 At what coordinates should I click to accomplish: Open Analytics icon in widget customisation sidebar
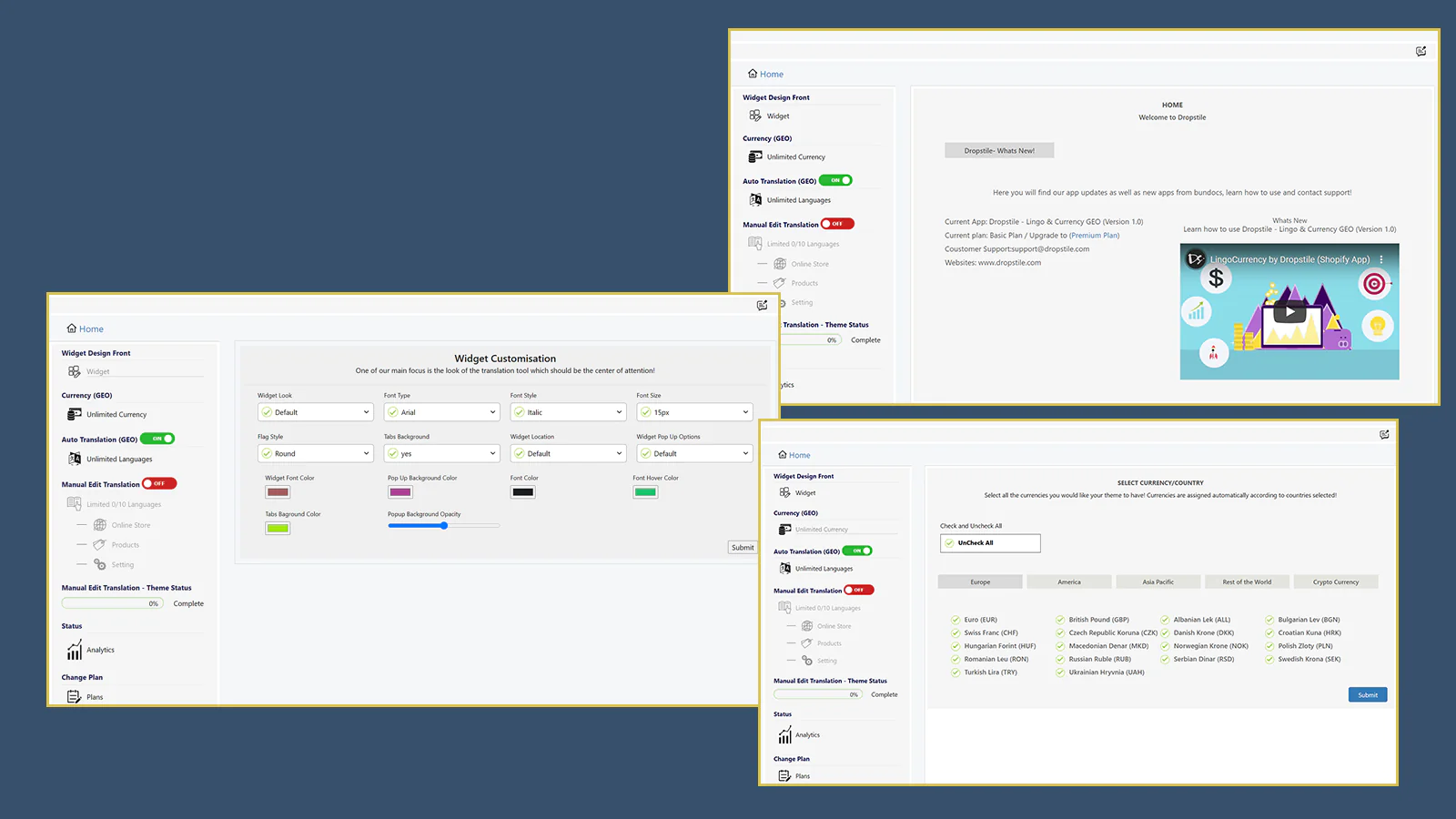point(75,650)
